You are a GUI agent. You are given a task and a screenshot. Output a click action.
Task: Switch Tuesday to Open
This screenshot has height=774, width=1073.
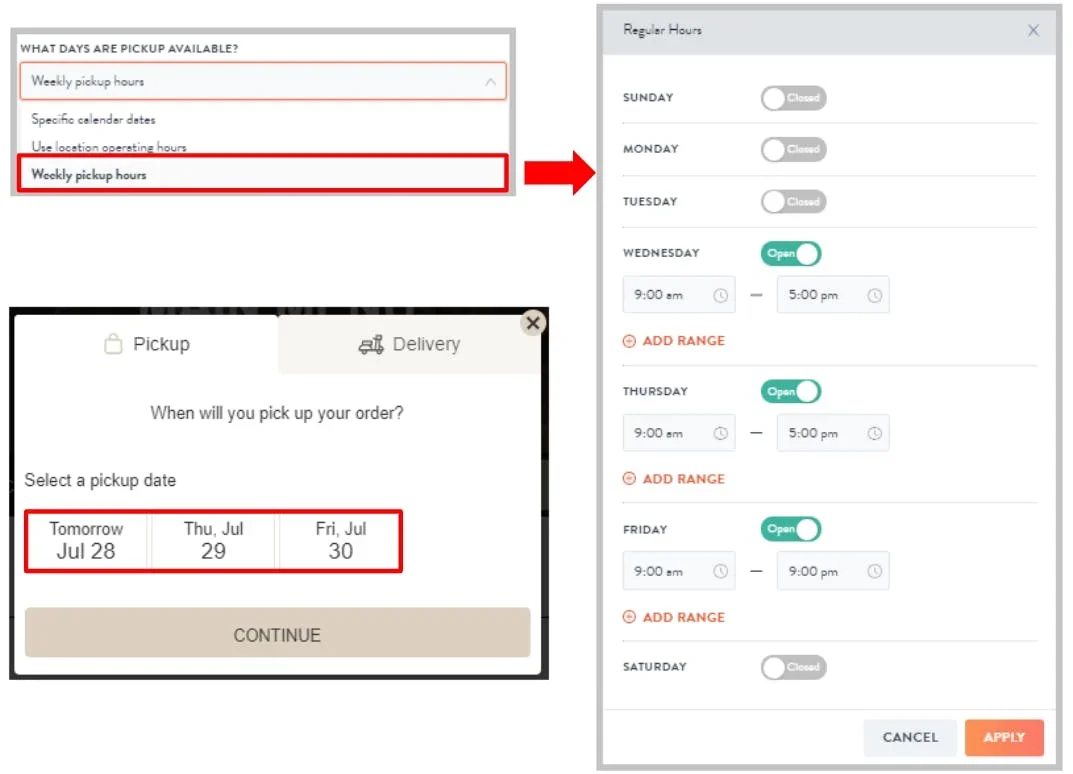pos(793,202)
